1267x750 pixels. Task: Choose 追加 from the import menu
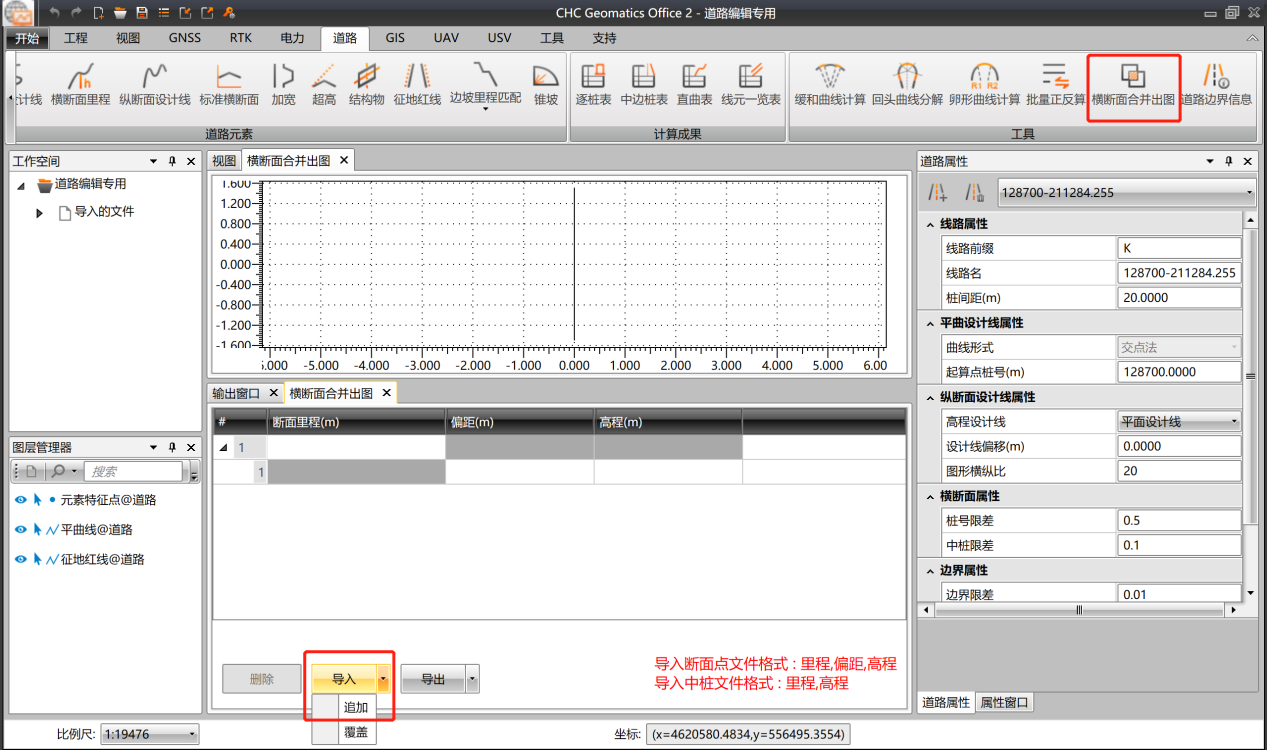click(x=355, y=707)
